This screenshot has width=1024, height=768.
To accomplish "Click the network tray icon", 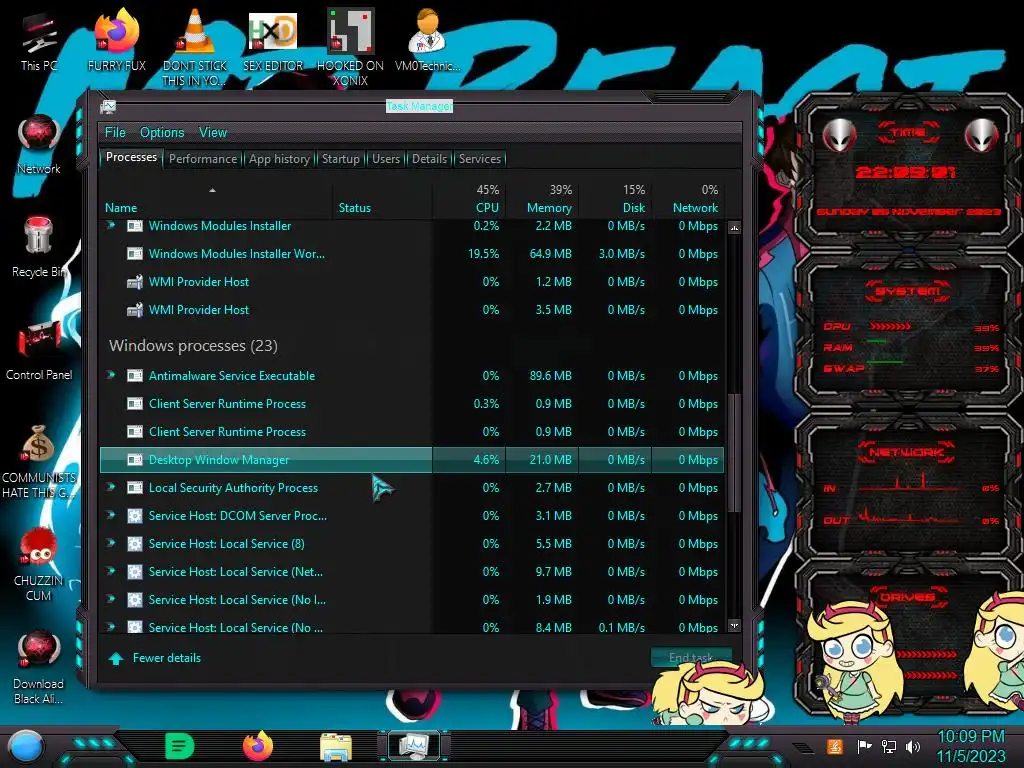I will (889, 746).
